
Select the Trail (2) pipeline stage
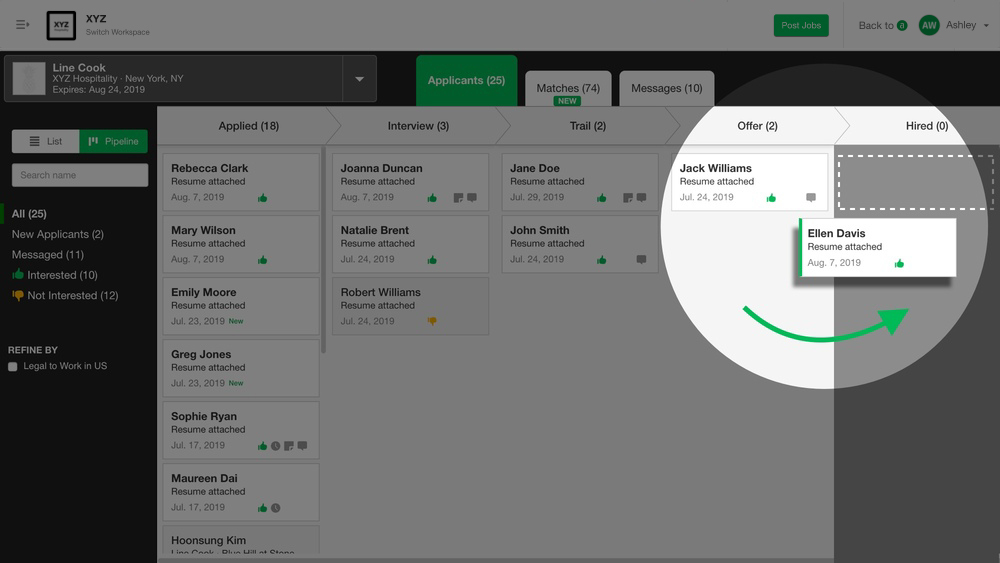pos(587,126)
